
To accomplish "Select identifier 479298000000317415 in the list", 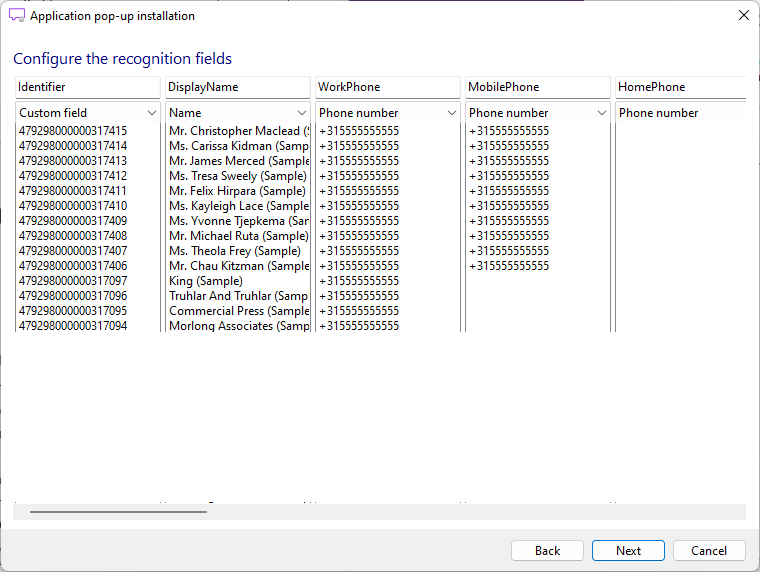I will click(x=73, y=131).
